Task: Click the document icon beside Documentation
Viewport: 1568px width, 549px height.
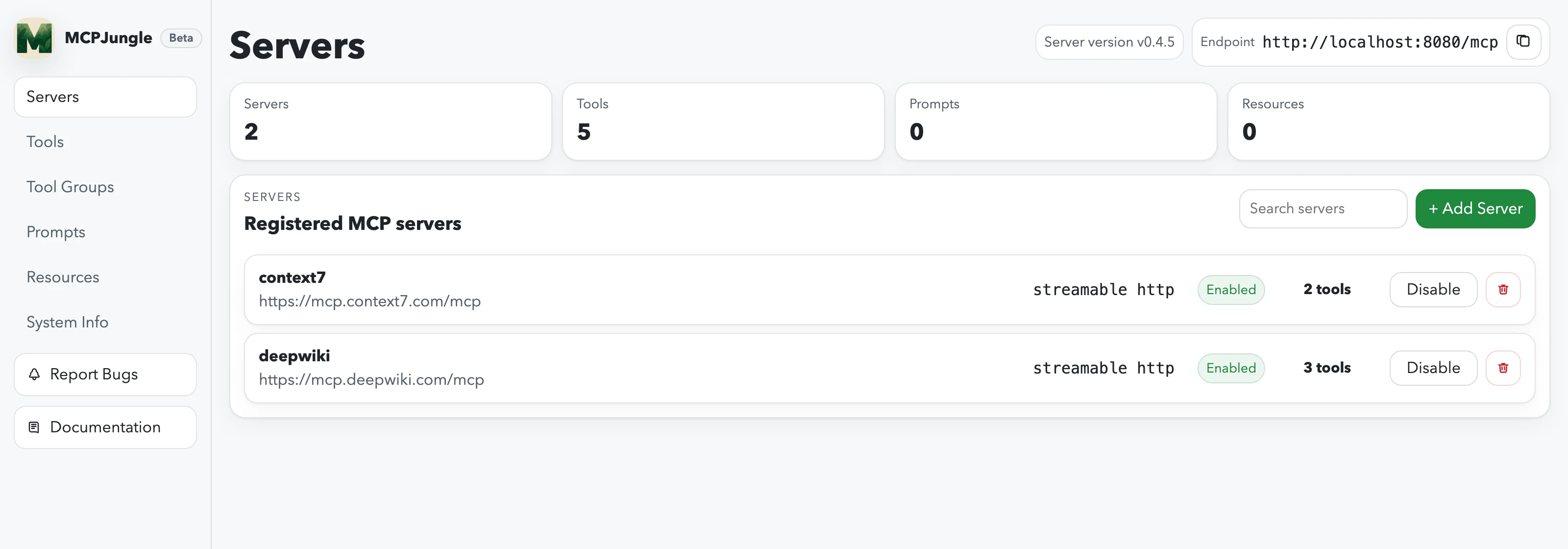Action: [x=35, y=427]
